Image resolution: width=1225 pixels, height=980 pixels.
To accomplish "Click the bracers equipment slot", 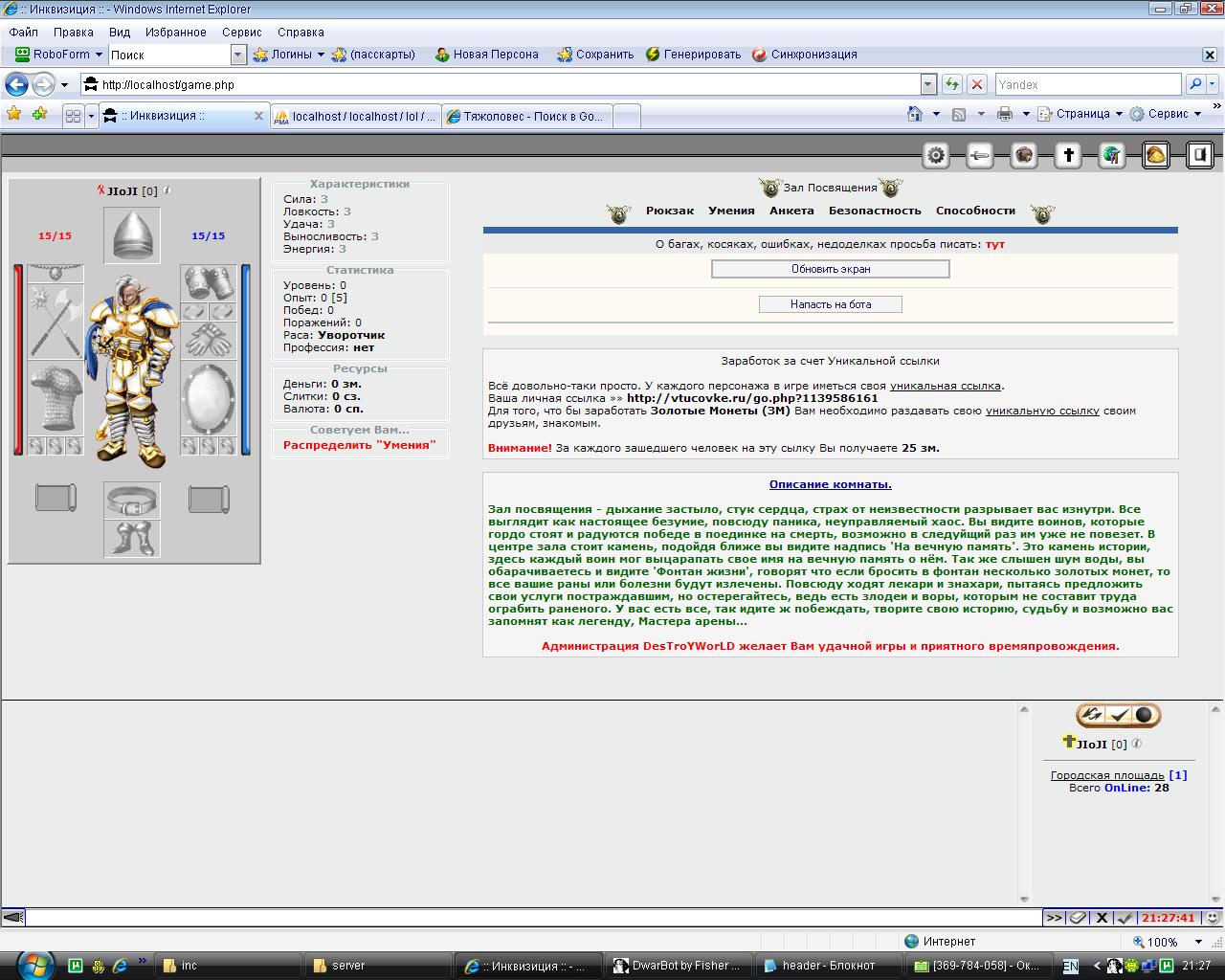I will [x=209, y=283].
